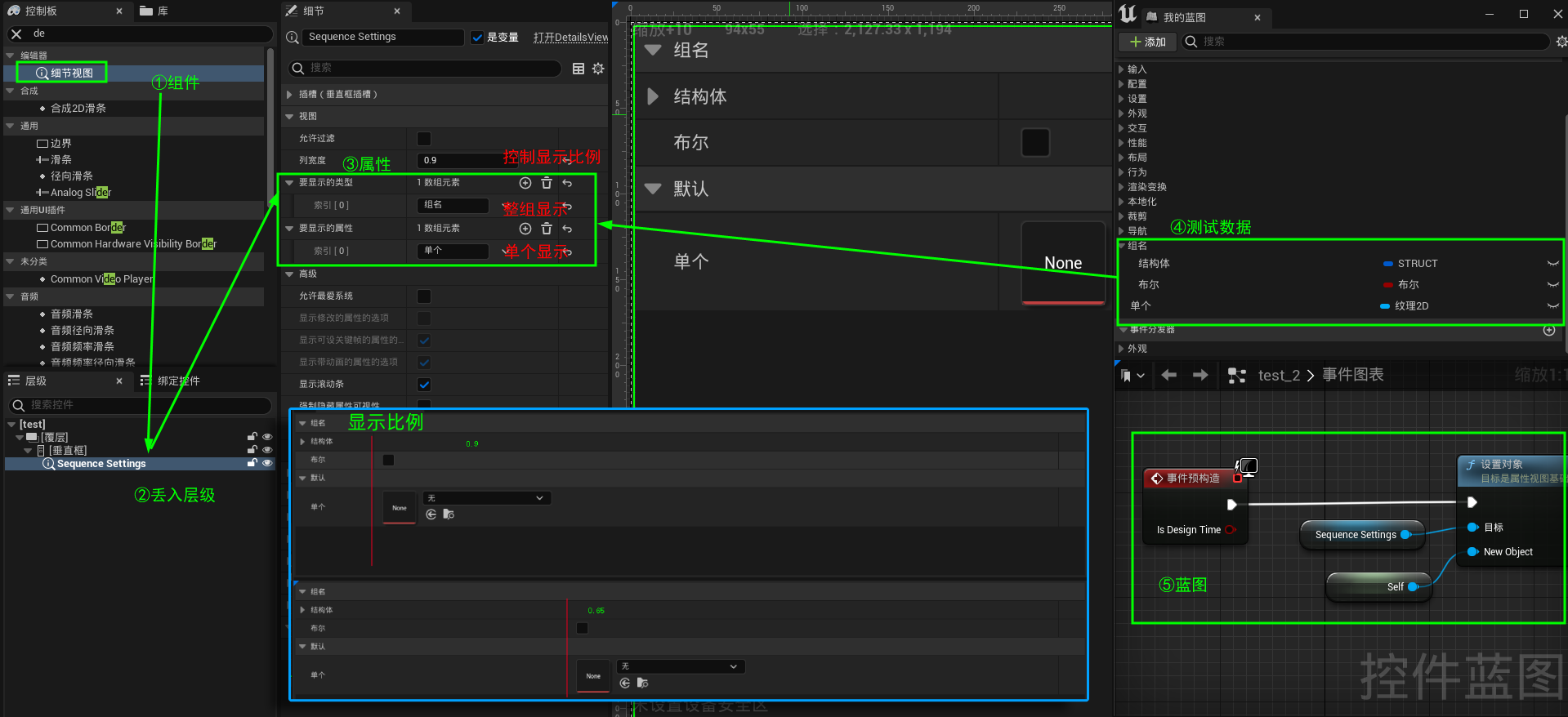The height and width of the screenshot is (717, 1568).
Task: Expand the 插槽（垂直框插槽）section
Action: coord(289,95)
